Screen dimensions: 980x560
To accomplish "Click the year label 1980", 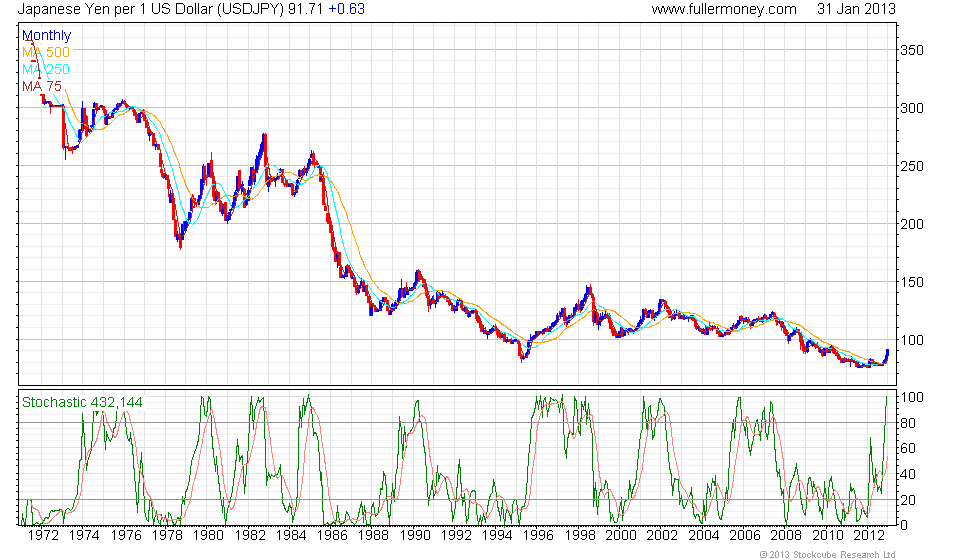I will [208, 536].
